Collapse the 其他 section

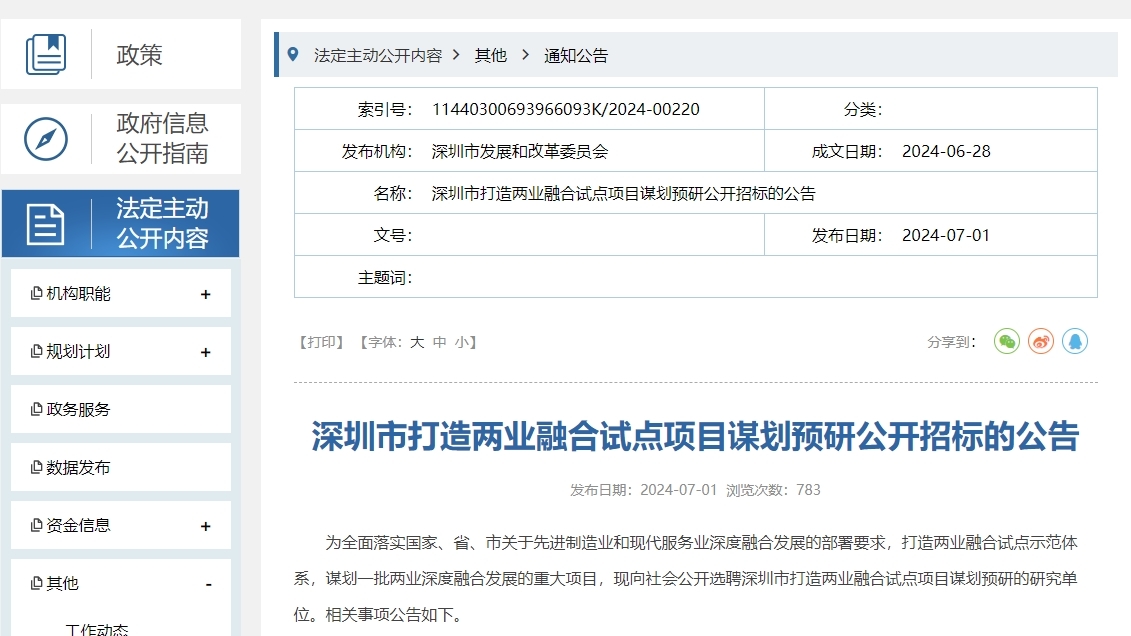pos(208,584)
